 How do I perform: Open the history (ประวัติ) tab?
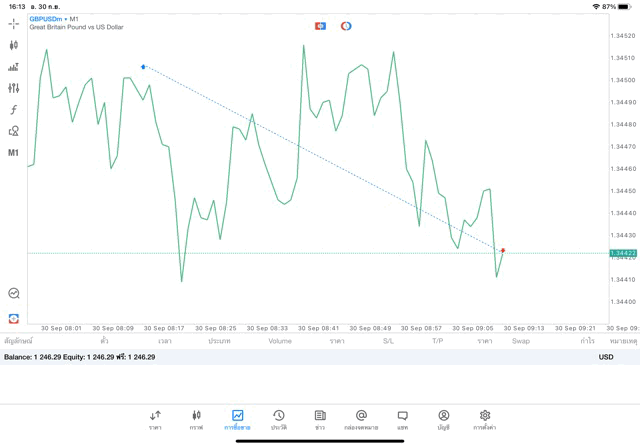point(278,420)
